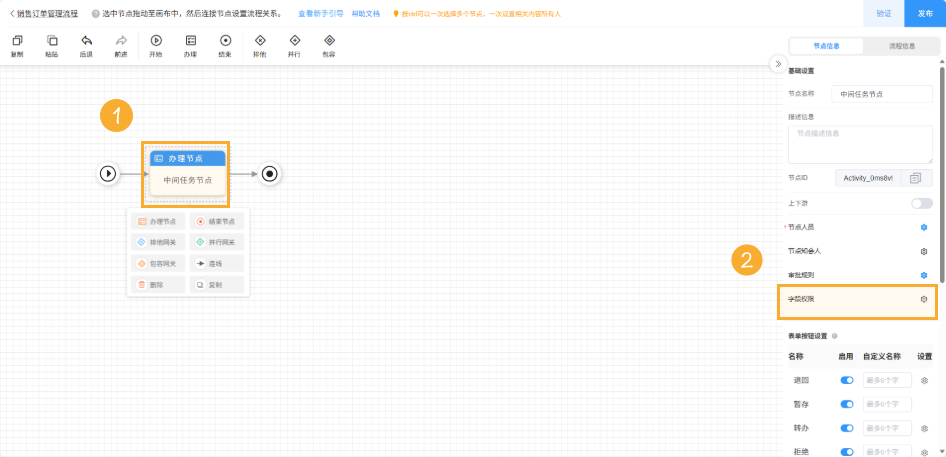
Task: Open the 查看新手引导 link
Action: pyautogui.click(x=320, y=13)
